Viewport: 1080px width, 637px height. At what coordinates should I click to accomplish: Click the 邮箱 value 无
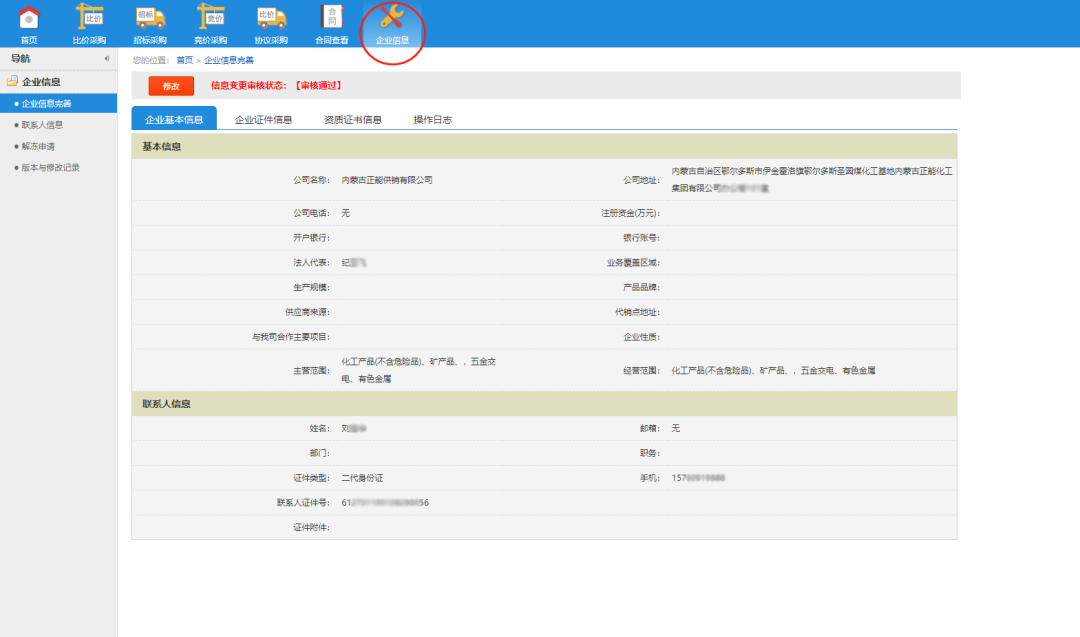(x=676, y=428)
